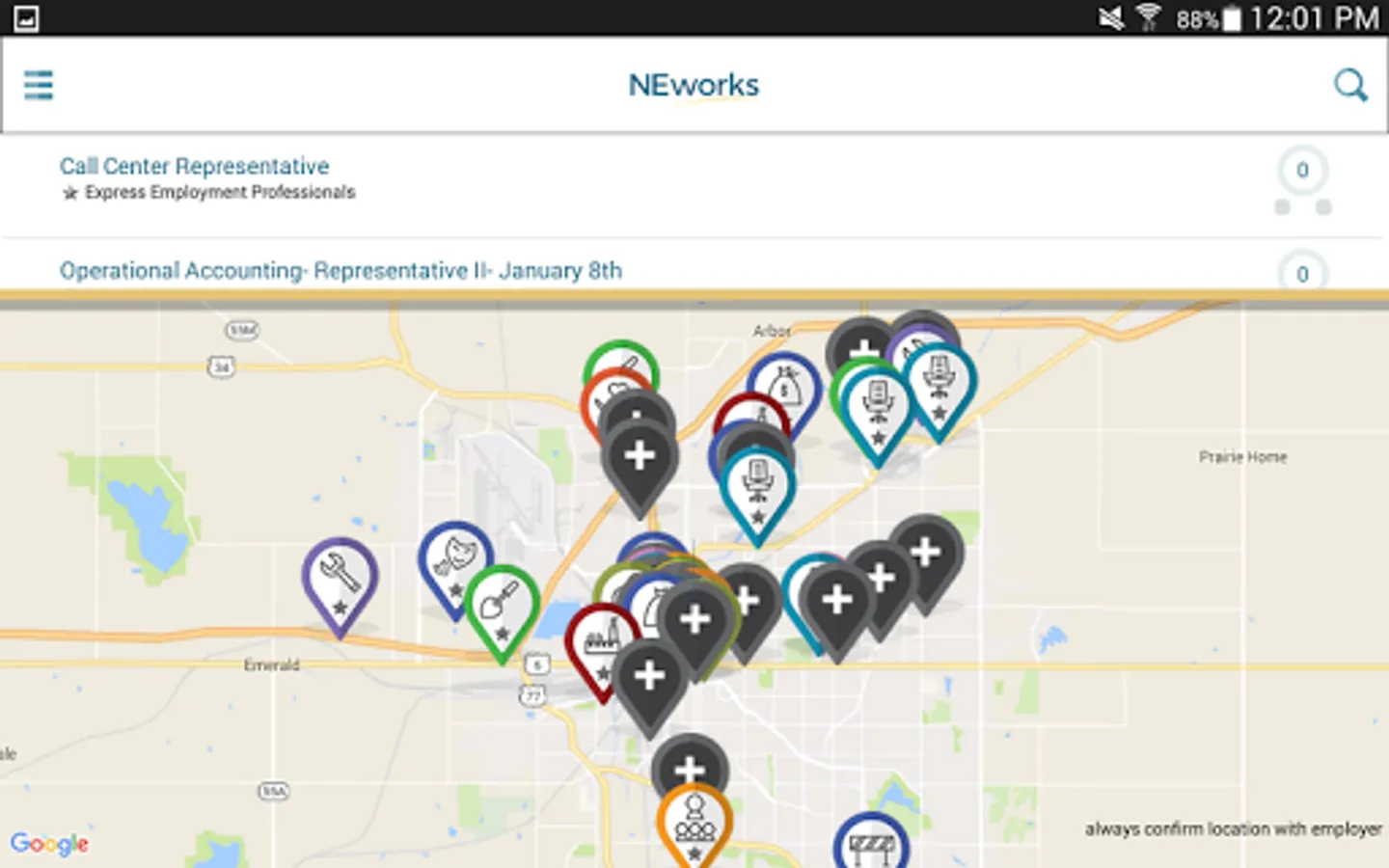Viewport: 1389px width, 868px height.
Task: Expand plus cluster marker beside the factory marker
Action: click(649, 687)
